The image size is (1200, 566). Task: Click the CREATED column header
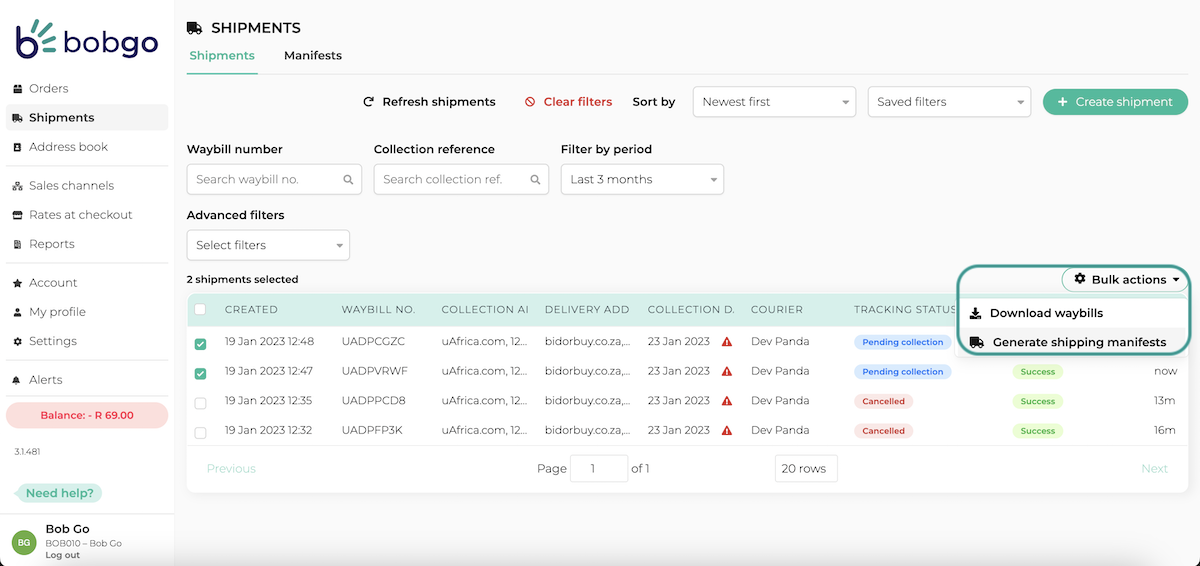(251, 310)
